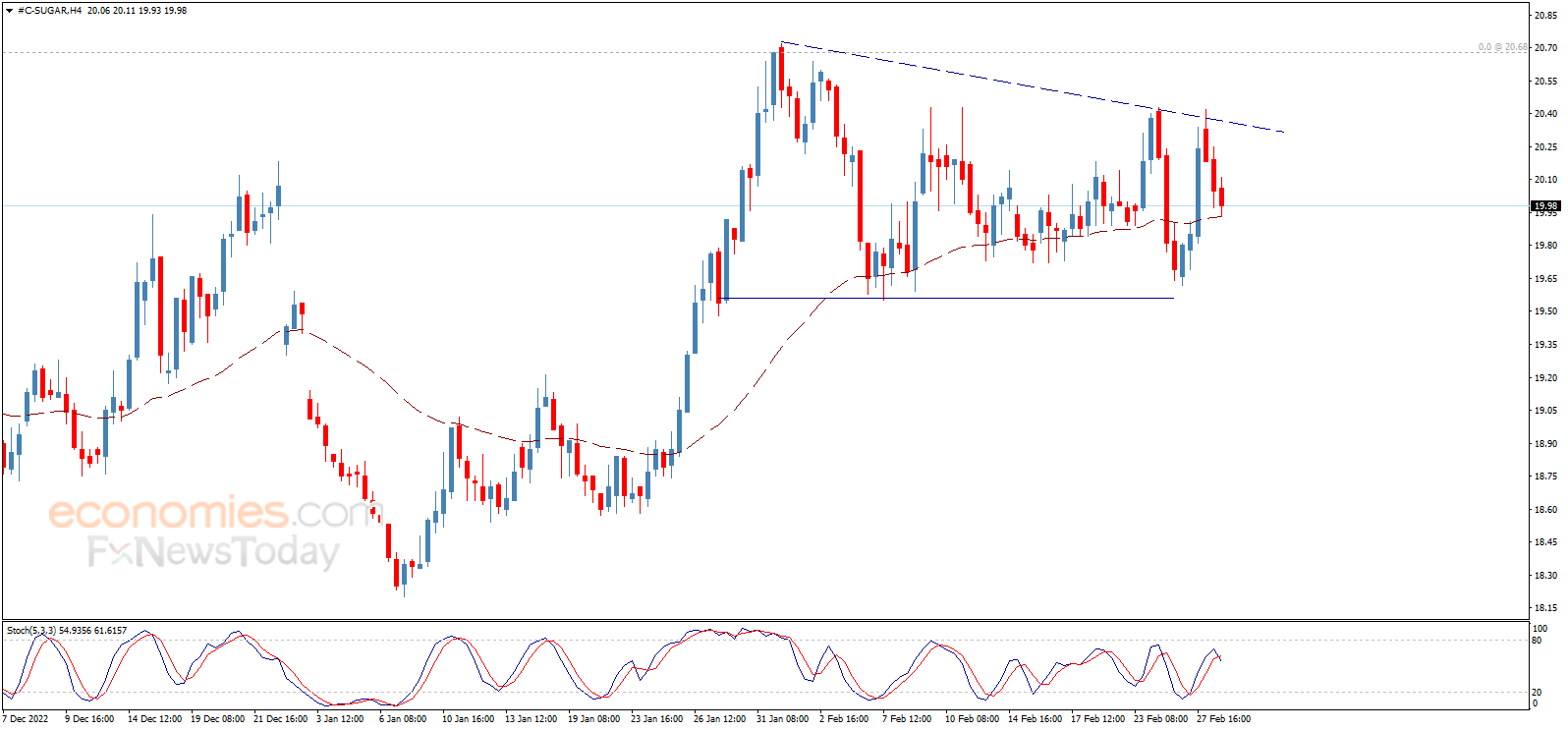Click the 80 level on the stochastic scale
The image size is (1568, 730).
[x=1538, y=641]
